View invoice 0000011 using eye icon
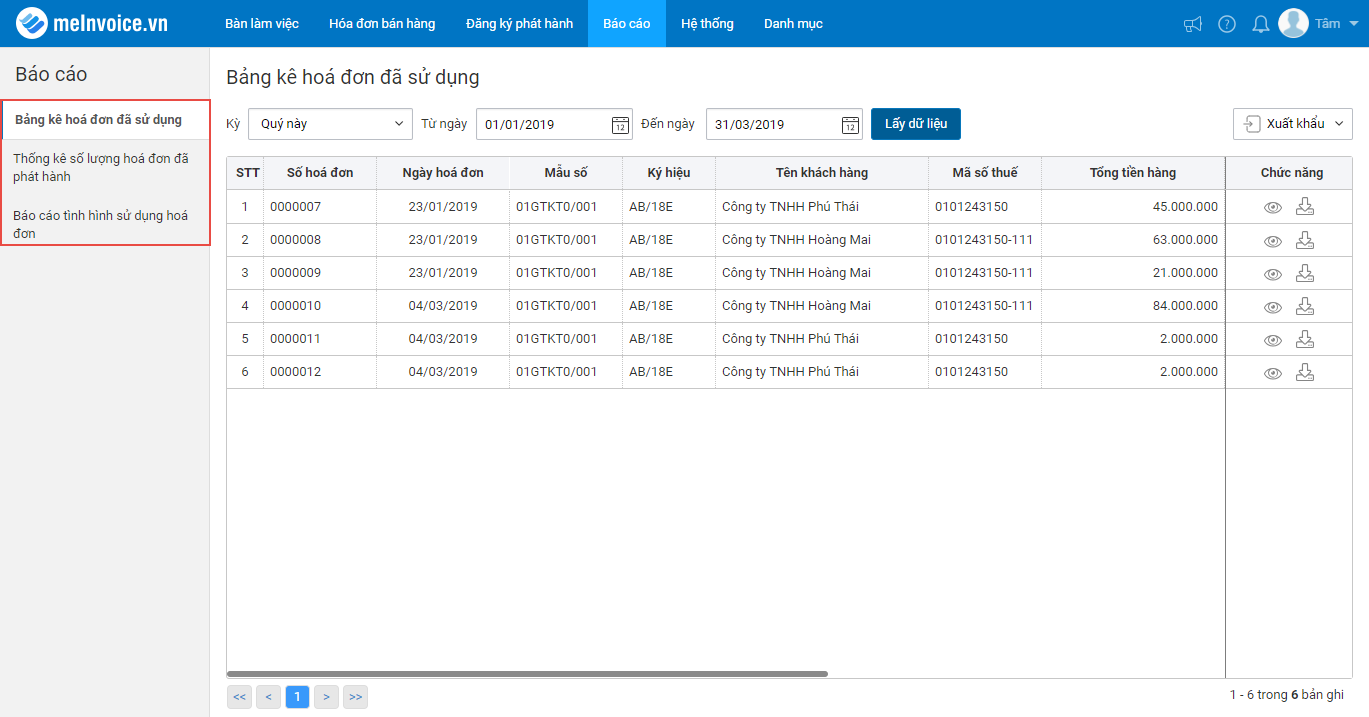Image resolution: width=1369 pixels, height=717 pixels. click(x=1273, y=340)
